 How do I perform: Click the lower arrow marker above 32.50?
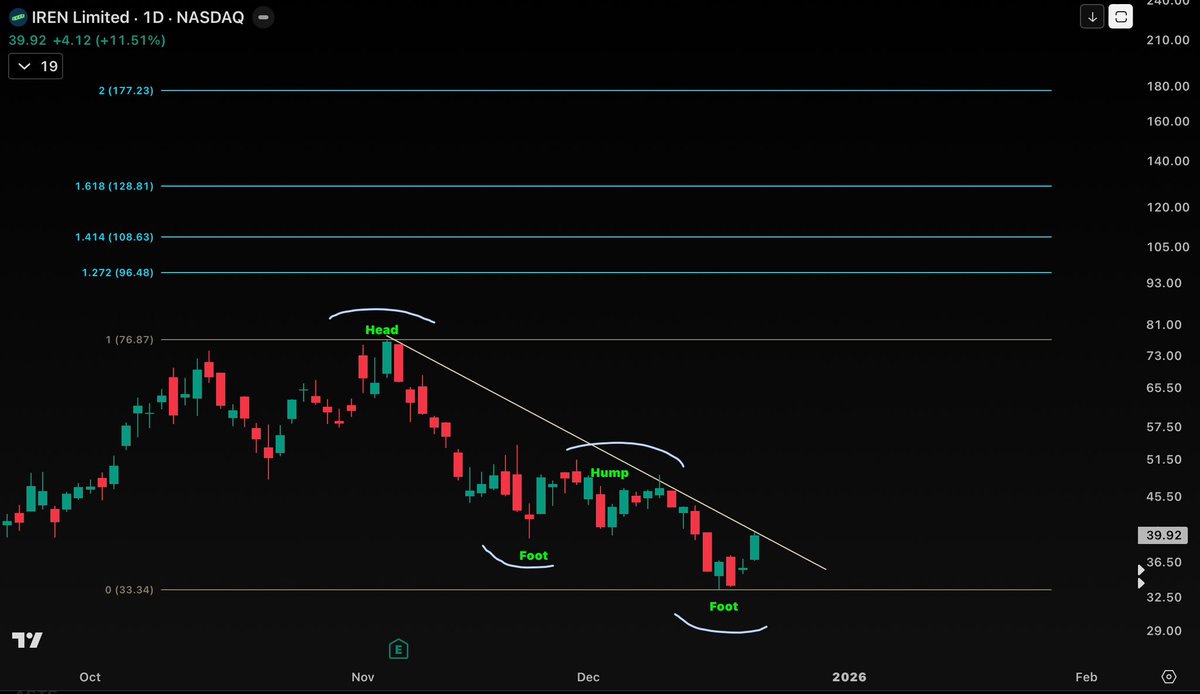(1141, 583)
